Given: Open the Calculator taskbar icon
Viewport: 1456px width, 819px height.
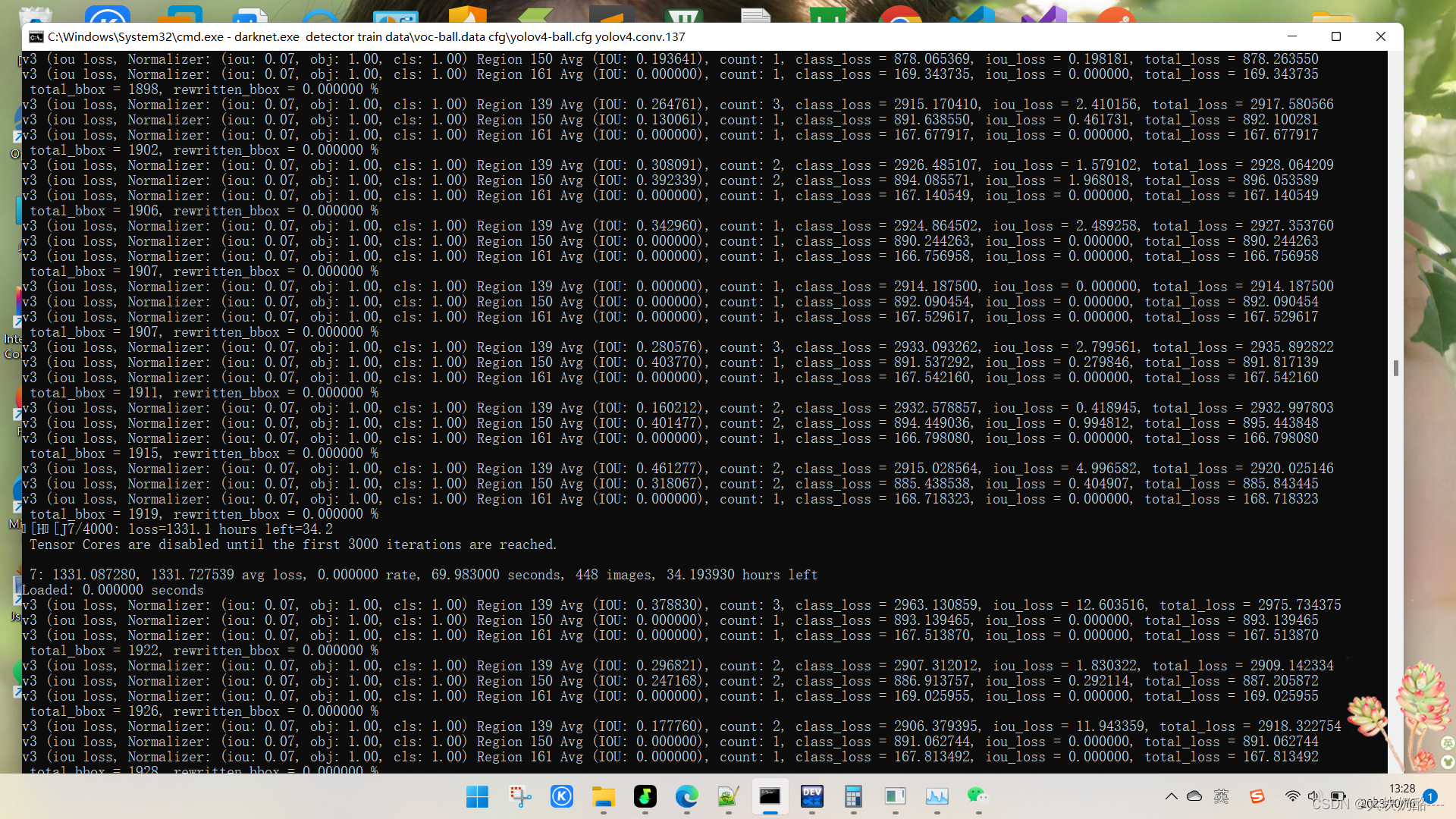Looking at the screenshot, I should (853, 796).
